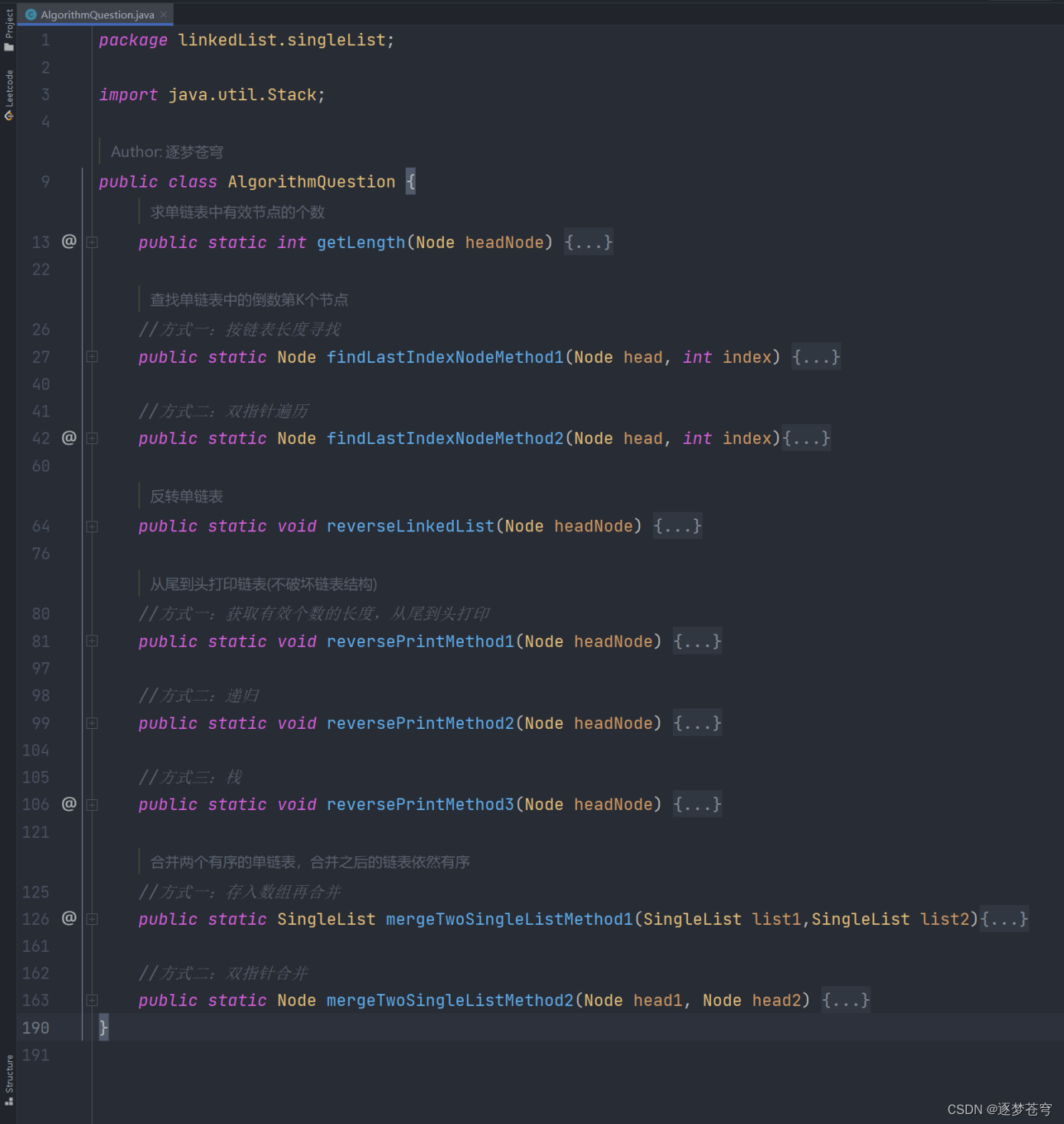Click the package linkedList.singleList declaration
The image size is (1064, 1124).
[246, 40]
